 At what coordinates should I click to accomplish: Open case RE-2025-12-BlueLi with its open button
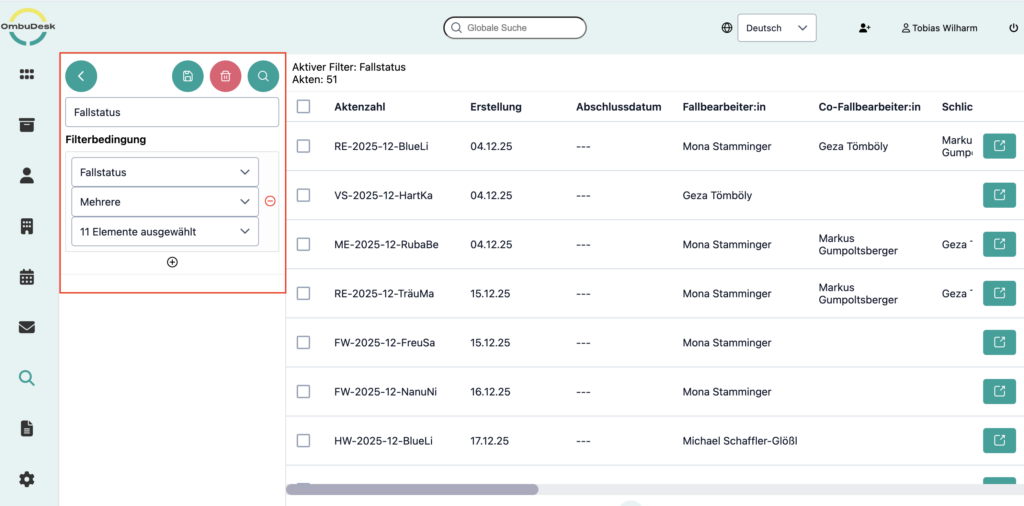click(999, 146)
